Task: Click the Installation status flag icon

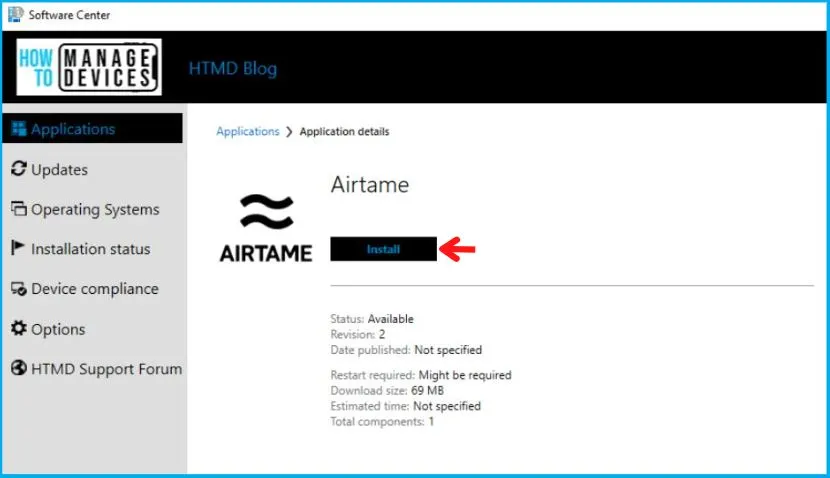Action: (17, 248)
